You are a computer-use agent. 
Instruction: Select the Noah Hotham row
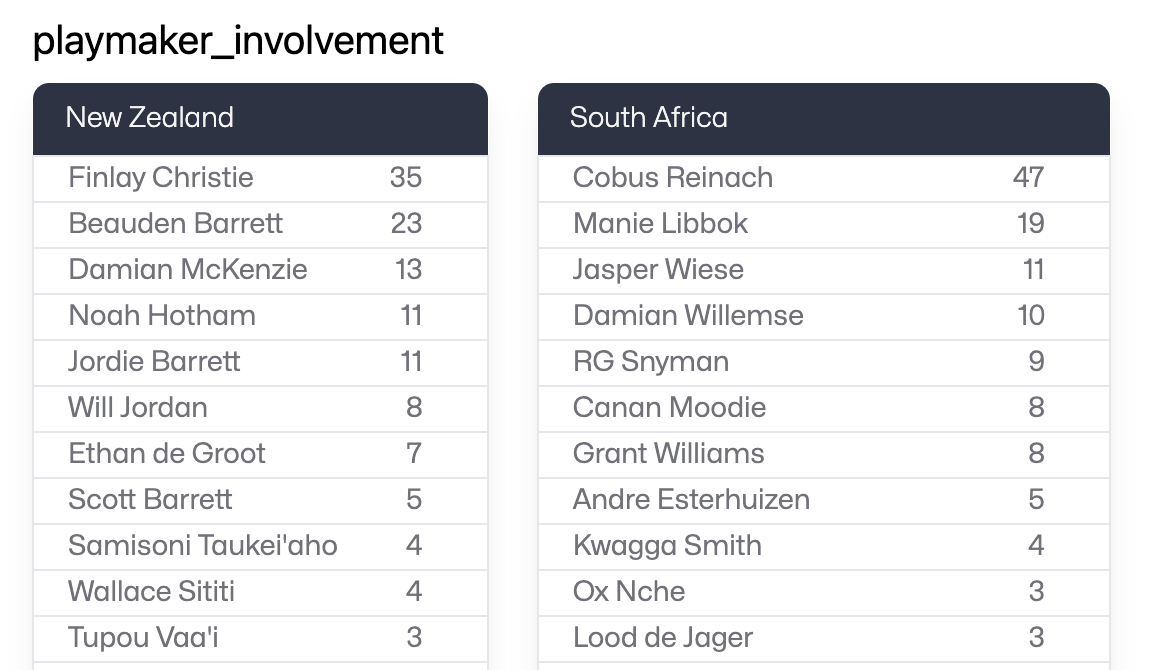click(x=260, y=316)
